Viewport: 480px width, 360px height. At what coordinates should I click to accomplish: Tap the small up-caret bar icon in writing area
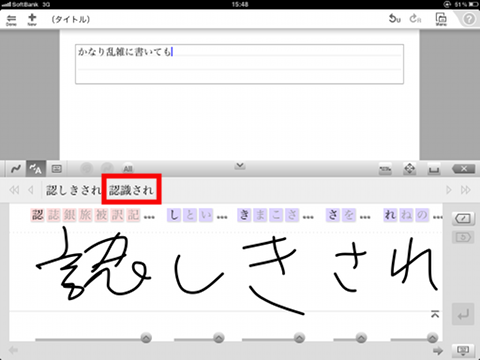point(435,314)
